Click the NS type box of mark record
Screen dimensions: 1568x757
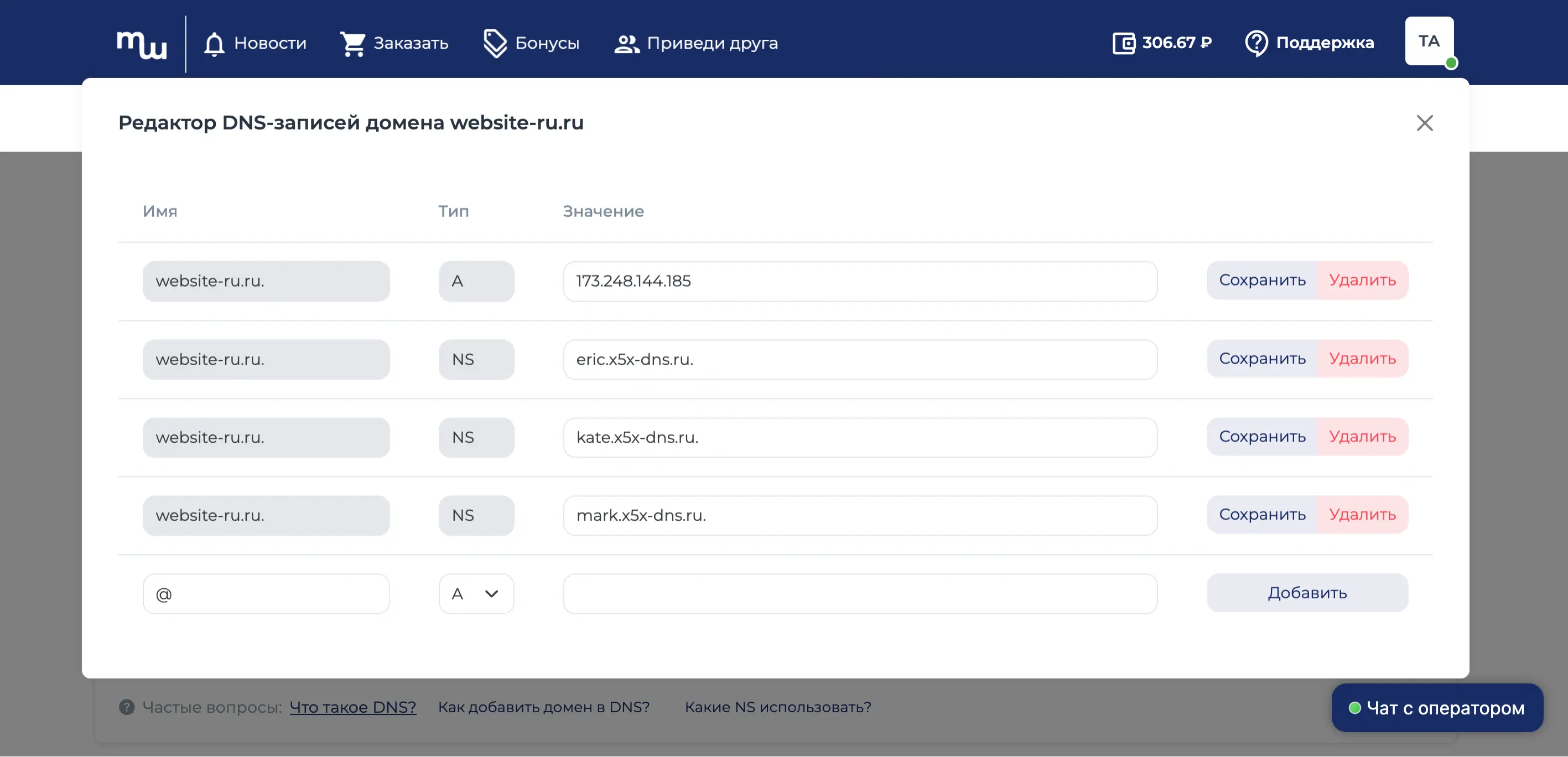pos(476,515)
